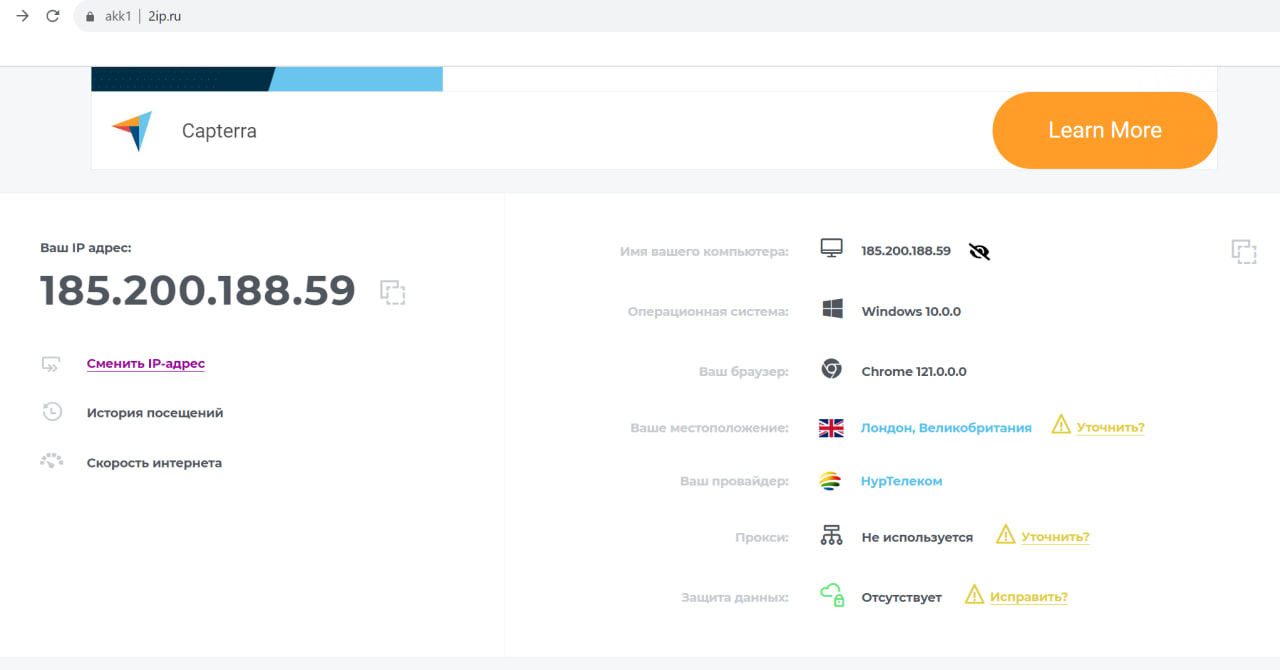Click the 'Ваш IP адрес:' label

(85, 247)
